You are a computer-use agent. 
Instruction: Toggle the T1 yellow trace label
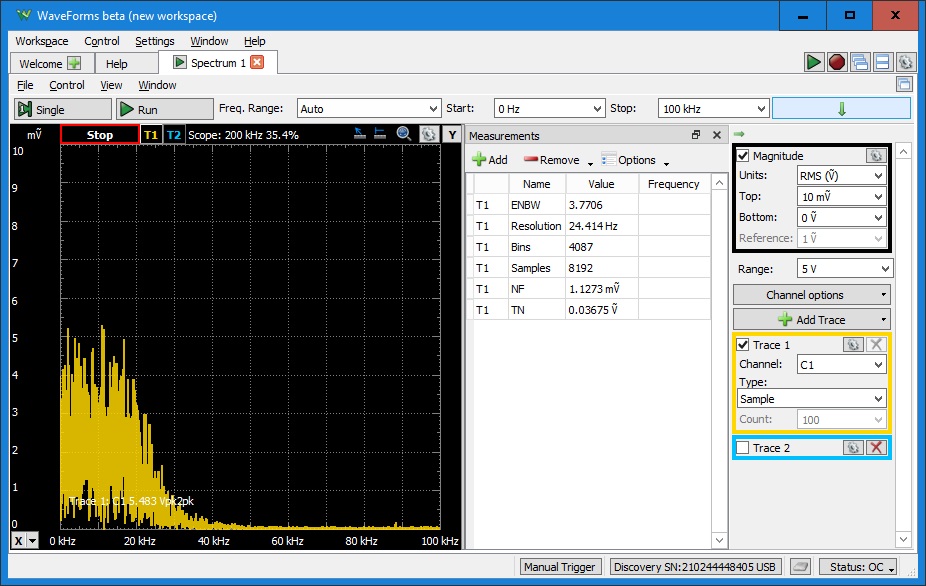pos(151,135)
